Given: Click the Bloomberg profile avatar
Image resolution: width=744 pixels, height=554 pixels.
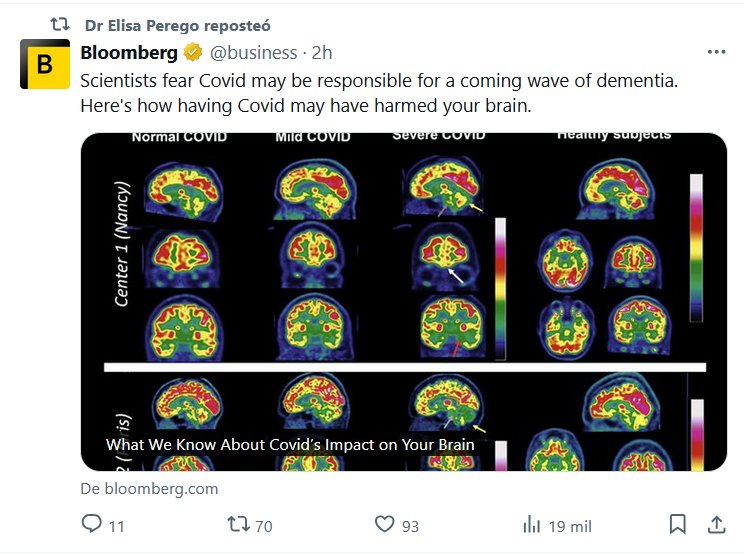Looking at the screenshot, I should tap(44, 66).
